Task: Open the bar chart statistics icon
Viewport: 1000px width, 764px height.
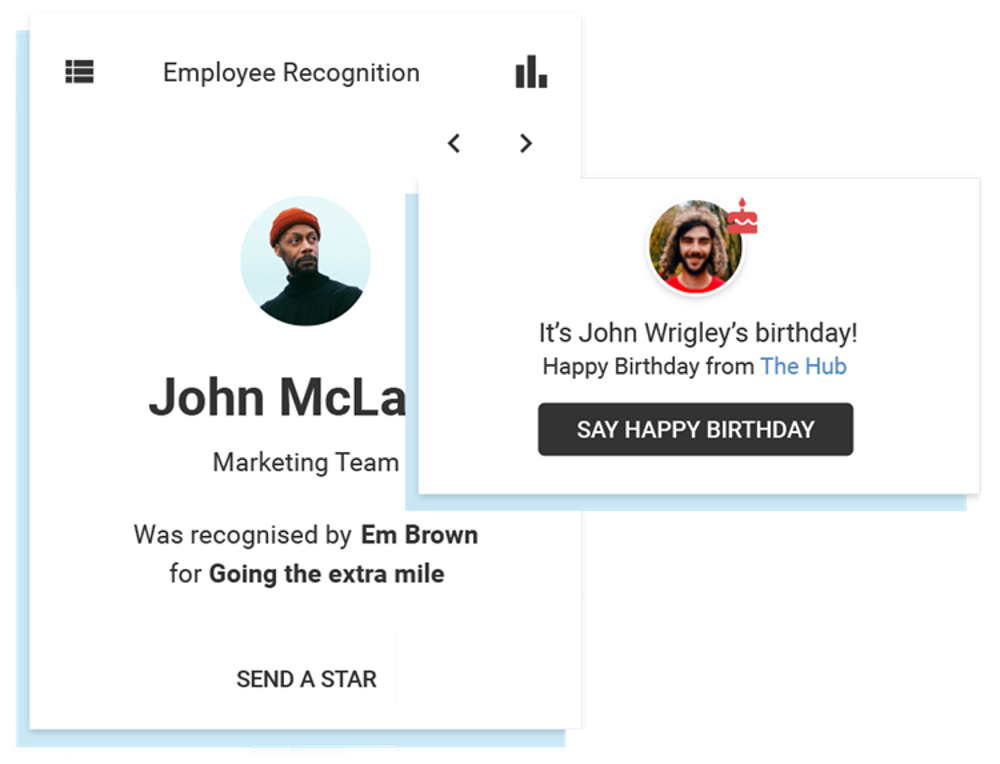Action: point(531,71)
